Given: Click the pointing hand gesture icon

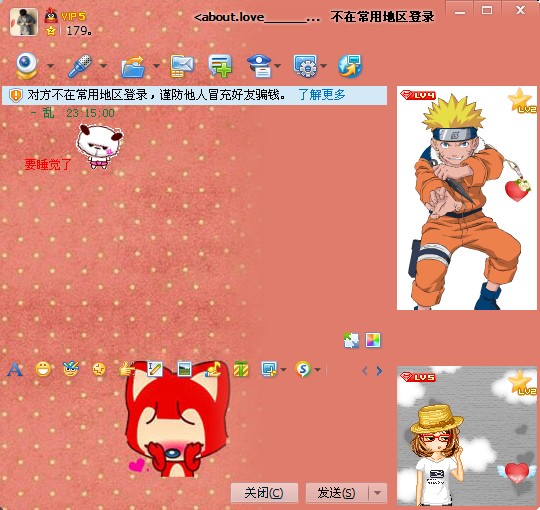Looking at the screenshot, I should [126, 369].
